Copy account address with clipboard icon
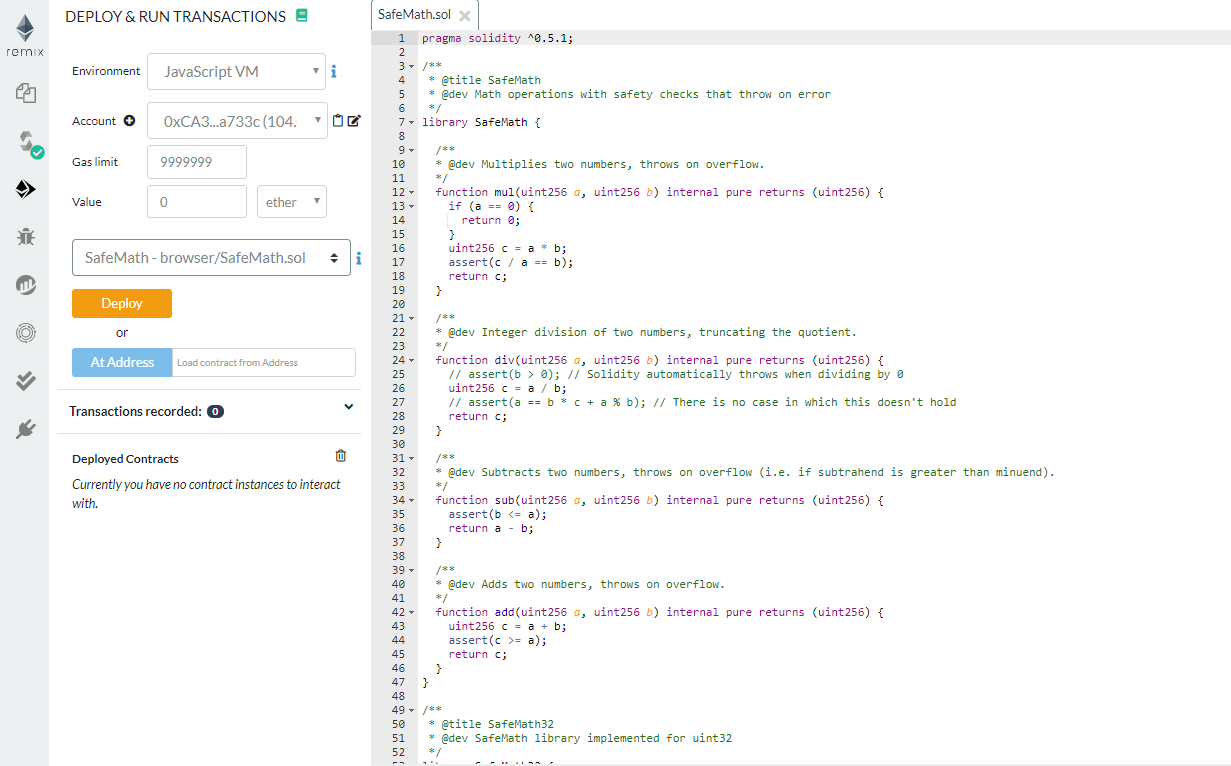This screenshot has width=1231, height=766. click(x=338, y=121)
